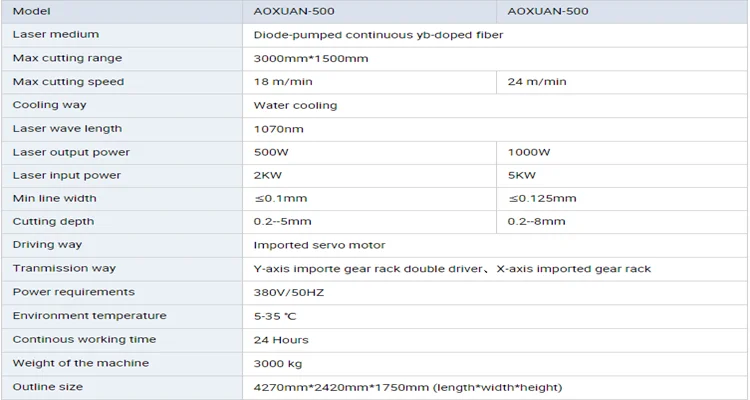Viewport: 750px width, 400px height.
Task: Select the 'Laser output power' label
Action: point(71,153)
